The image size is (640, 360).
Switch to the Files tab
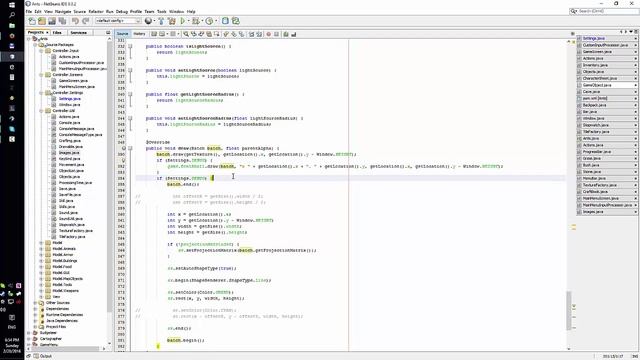click(57, 32)
